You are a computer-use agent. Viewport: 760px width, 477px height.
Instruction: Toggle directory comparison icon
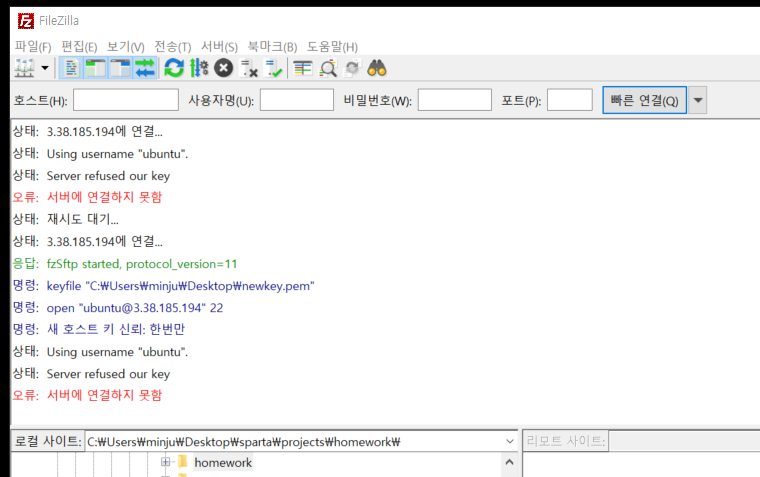[328, 68]
